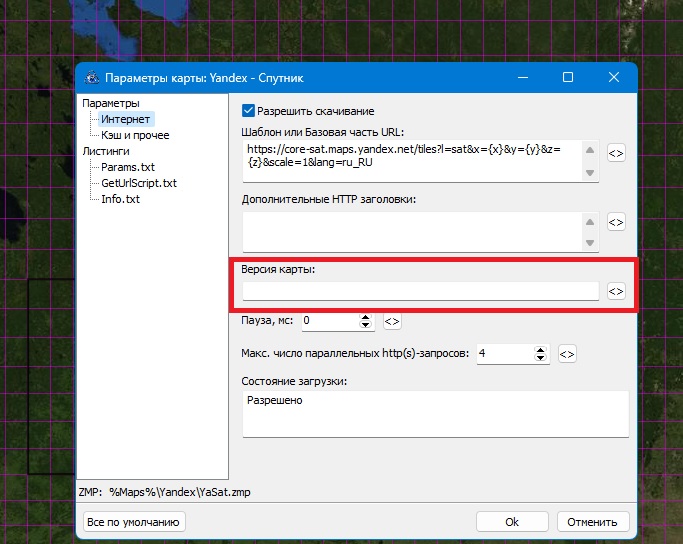This screenshot has width=683, height=544.
Task: Increase the Пауза, мс value with up arrow
Action: point(365,318)
